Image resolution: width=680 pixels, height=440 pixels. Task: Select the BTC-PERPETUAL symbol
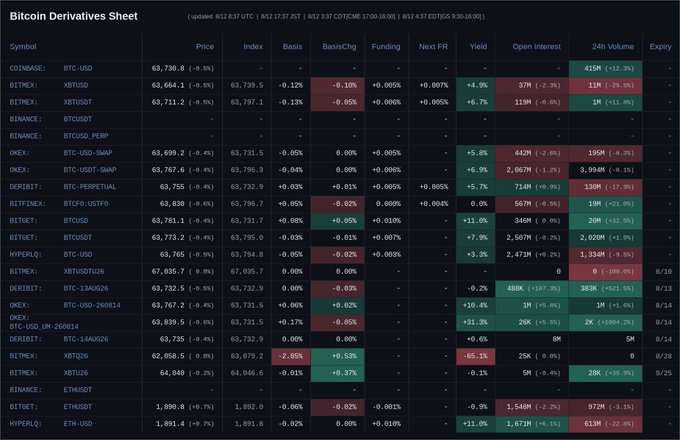click(x=90, y=187)
